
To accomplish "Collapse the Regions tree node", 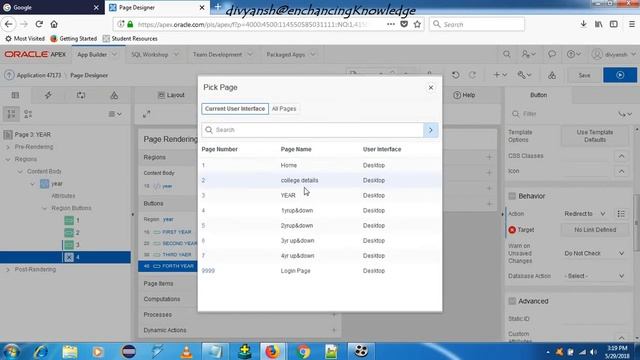I will click(8, 159).
